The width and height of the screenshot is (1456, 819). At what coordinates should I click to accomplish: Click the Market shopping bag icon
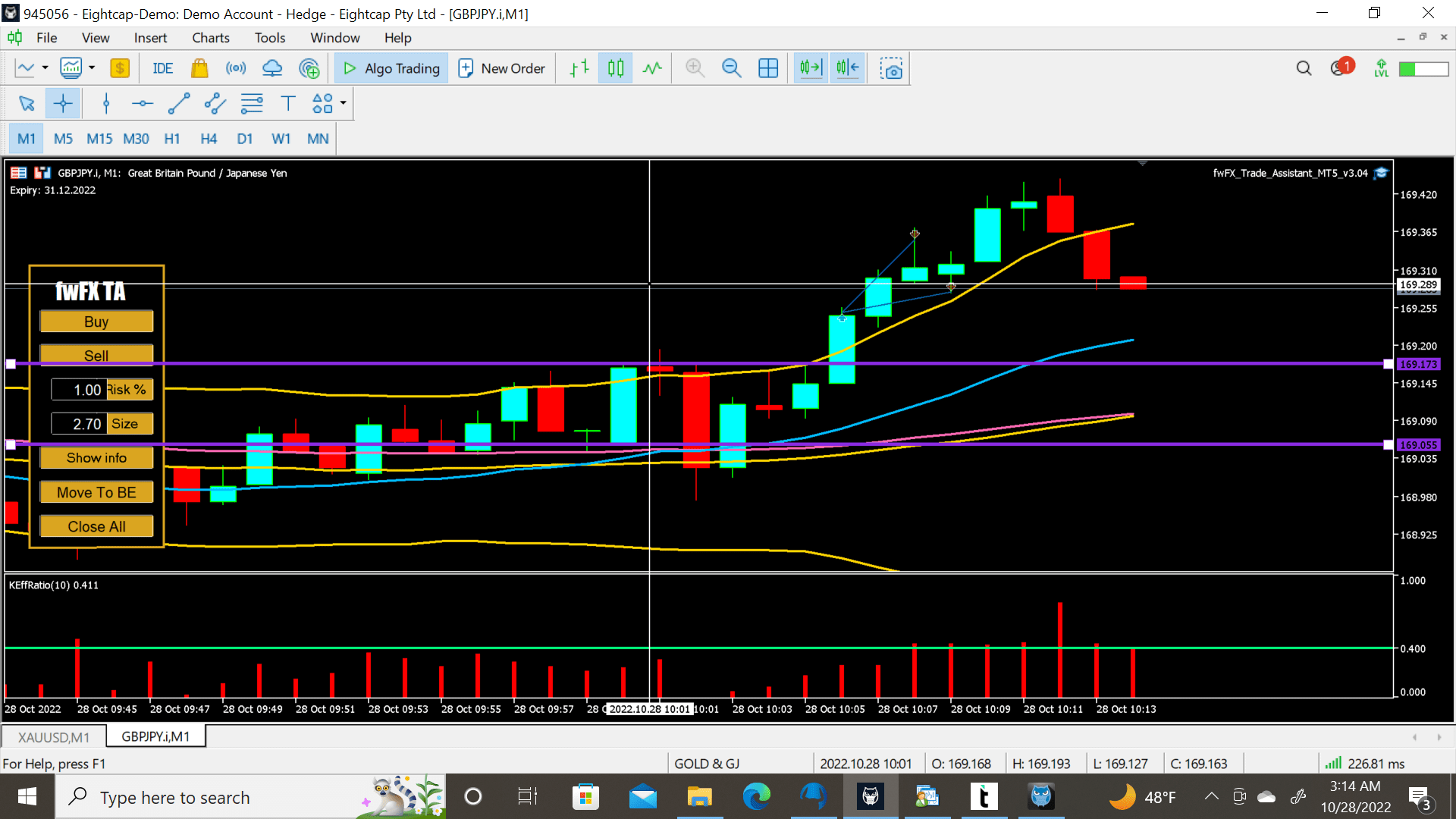coord(199,68)
